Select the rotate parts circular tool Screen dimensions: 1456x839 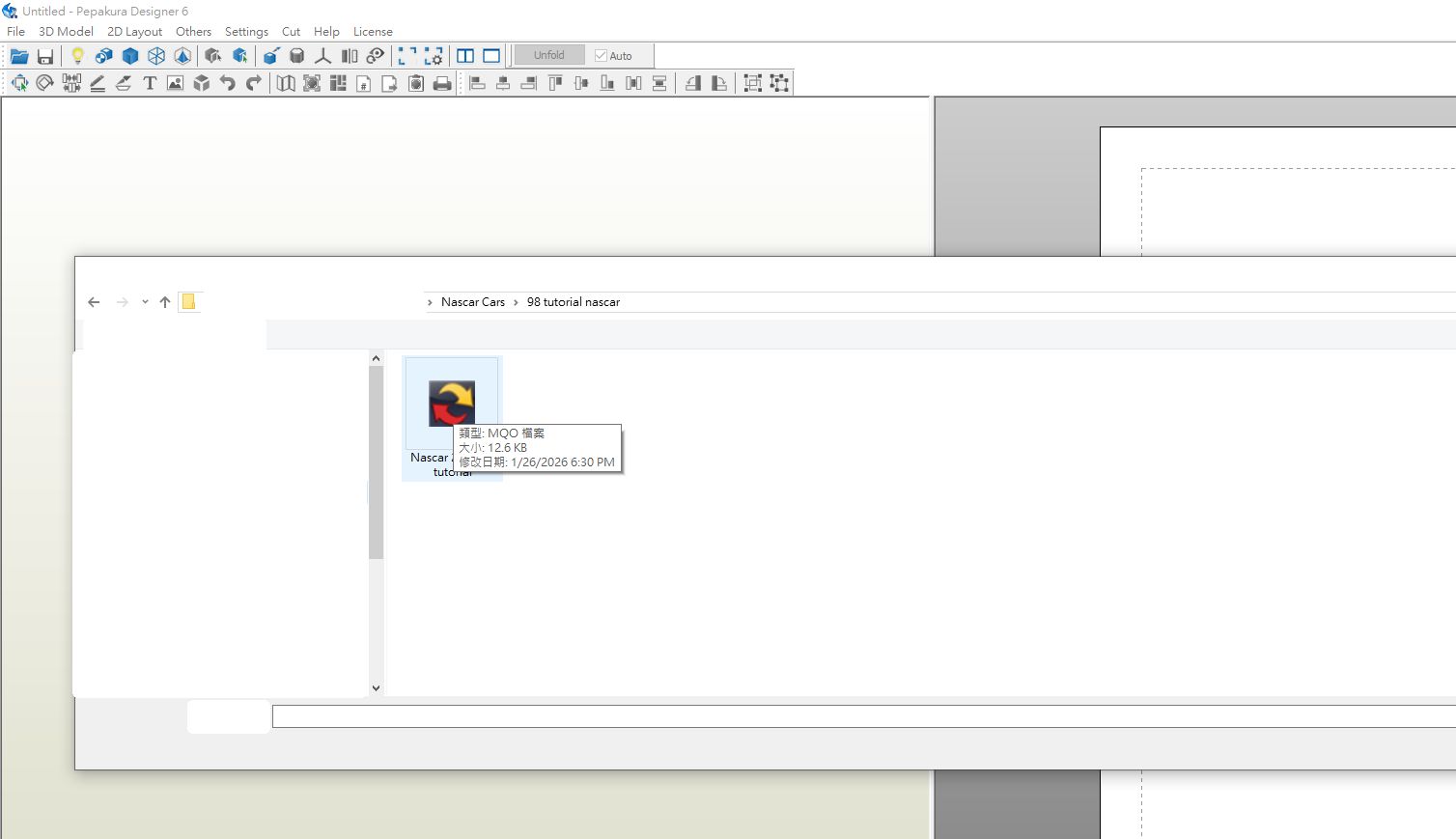point(45,83)
